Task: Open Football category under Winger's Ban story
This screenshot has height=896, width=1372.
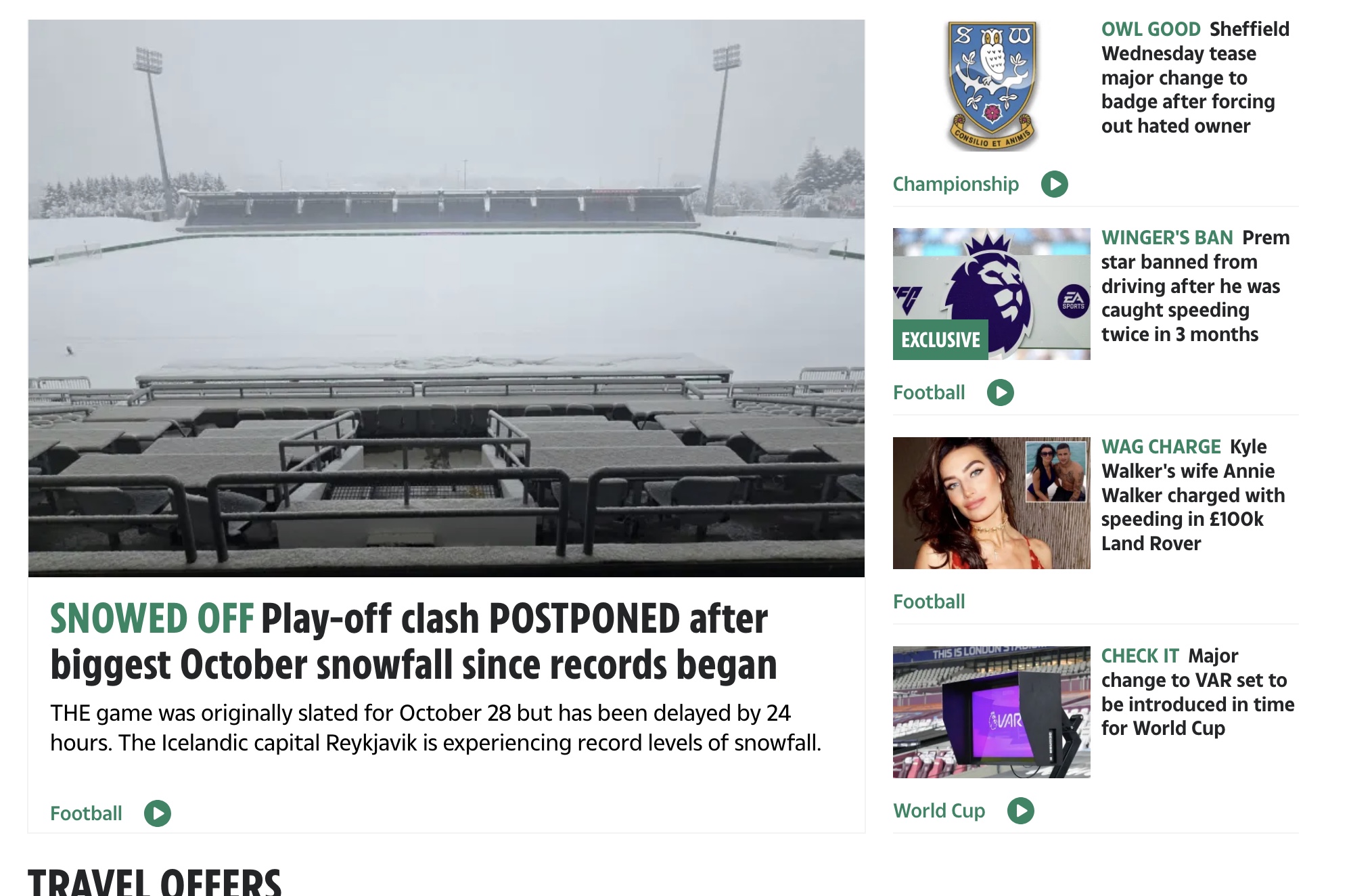Action: click(x=929, y=393)
